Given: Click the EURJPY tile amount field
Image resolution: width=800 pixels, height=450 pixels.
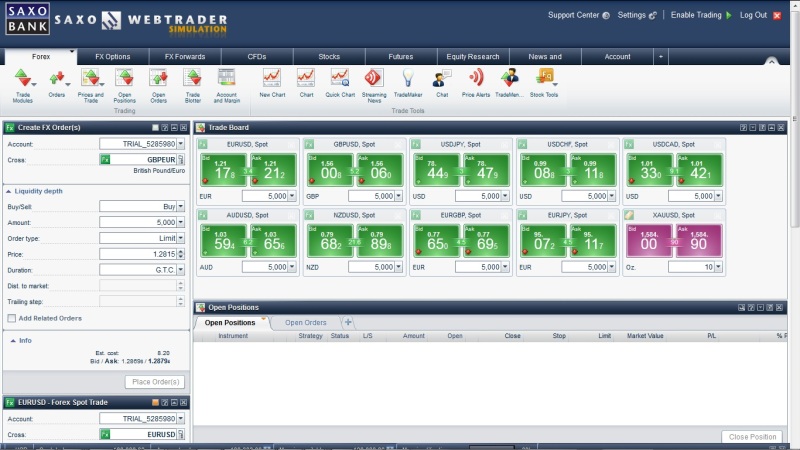Looking at the screenshot, I should click(585, 267).
